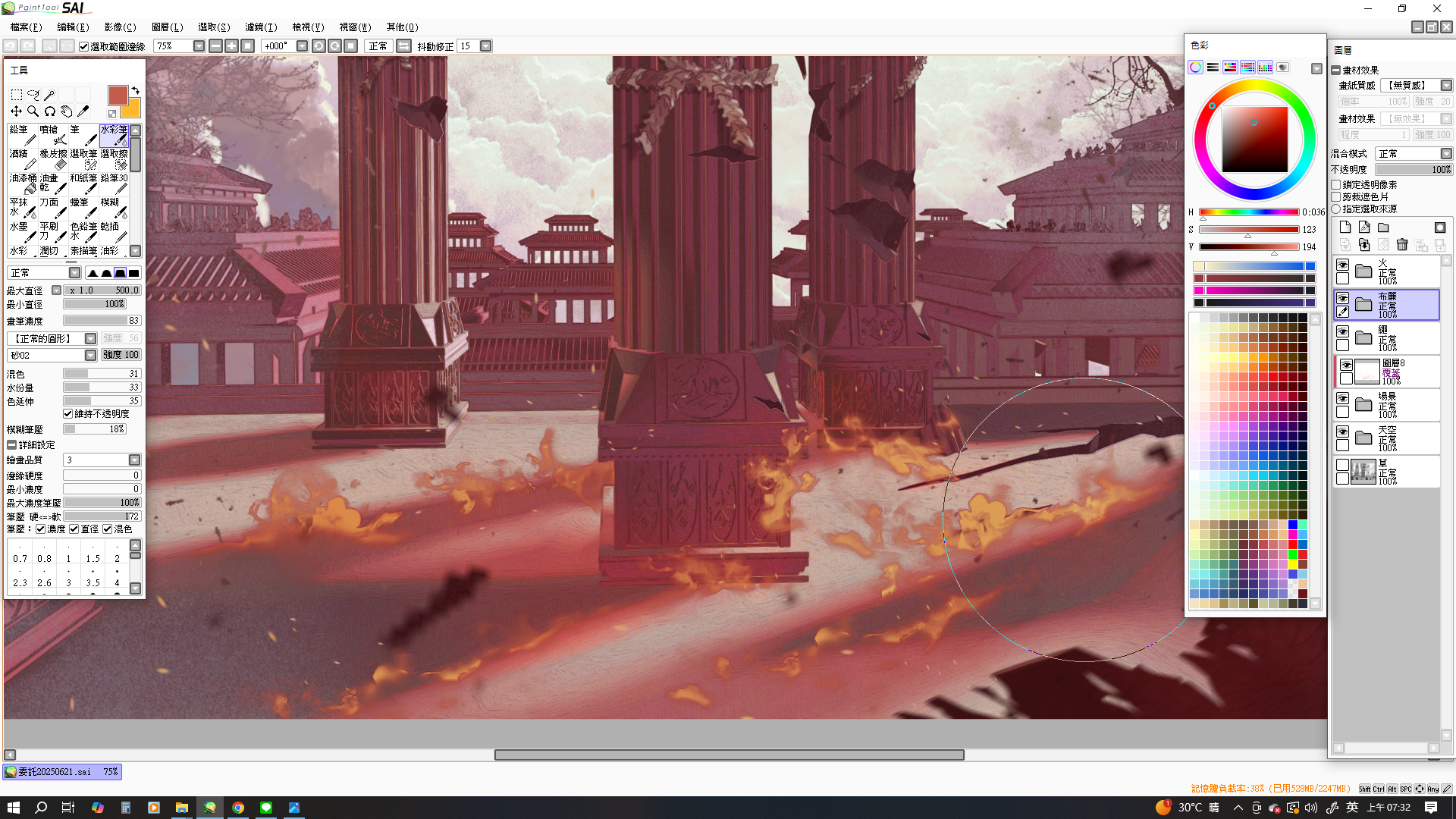Open the 檔案(F) menu
This screenshot has width=1456, height=819.
[26, 27]
